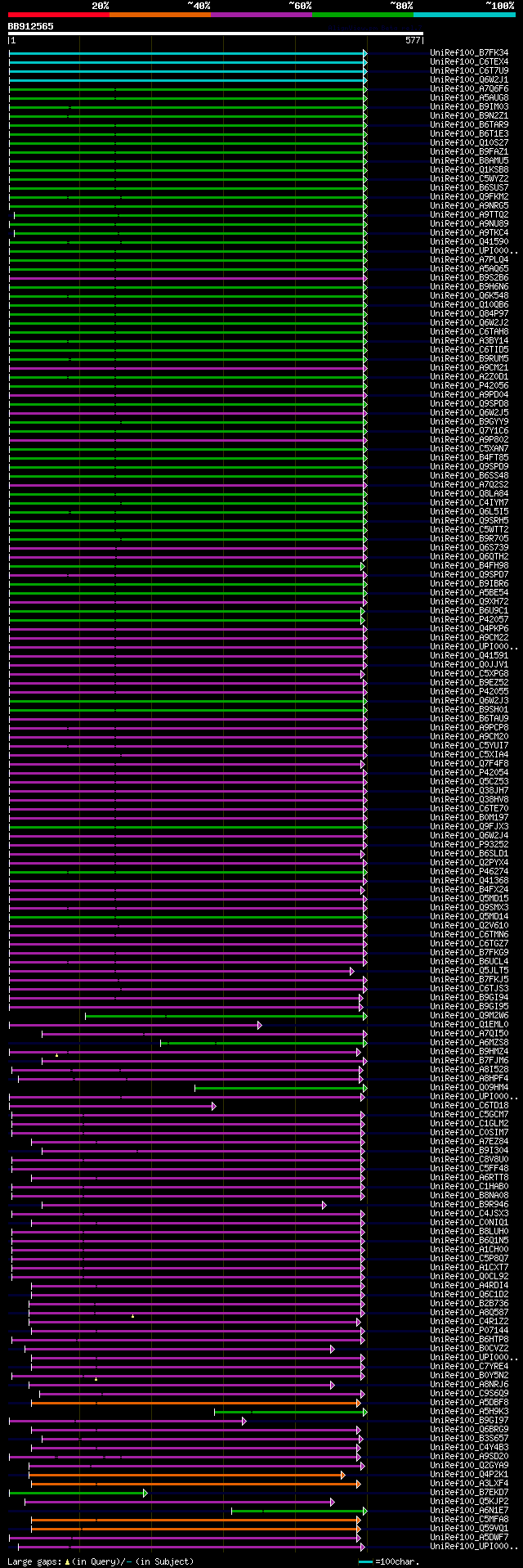Click the UniRef100_Q09HM4 entry name
The image size is (523, 1568).
(469, 1087)
